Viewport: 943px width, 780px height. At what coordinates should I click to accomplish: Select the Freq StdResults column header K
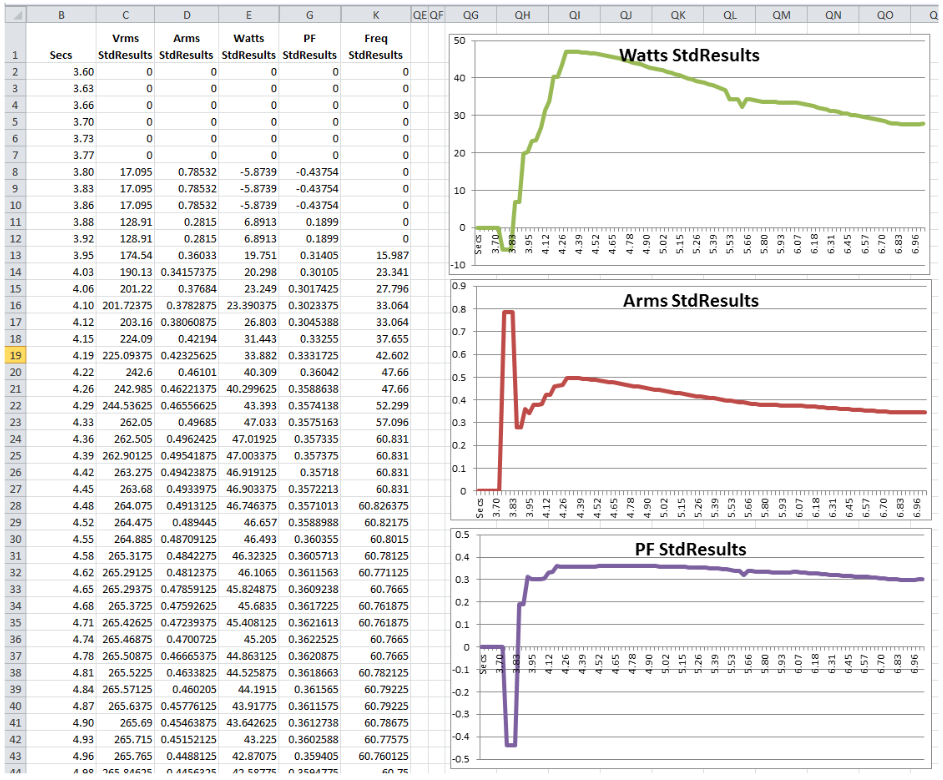[x=376, y=15]
